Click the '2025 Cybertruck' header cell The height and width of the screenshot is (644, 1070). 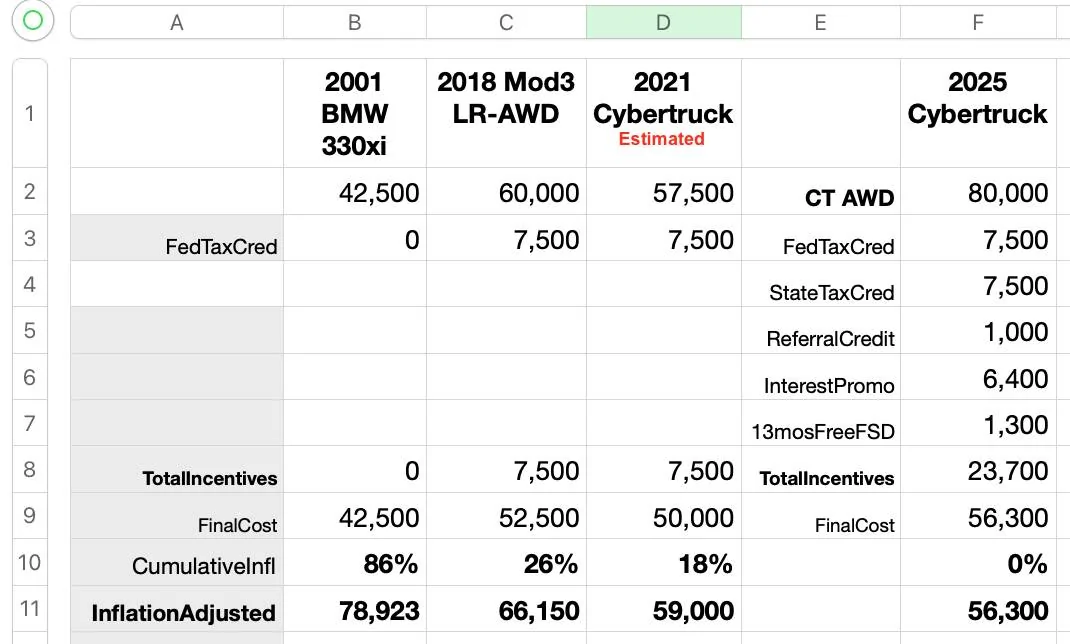pyautogui.click(x=978, y=113)
